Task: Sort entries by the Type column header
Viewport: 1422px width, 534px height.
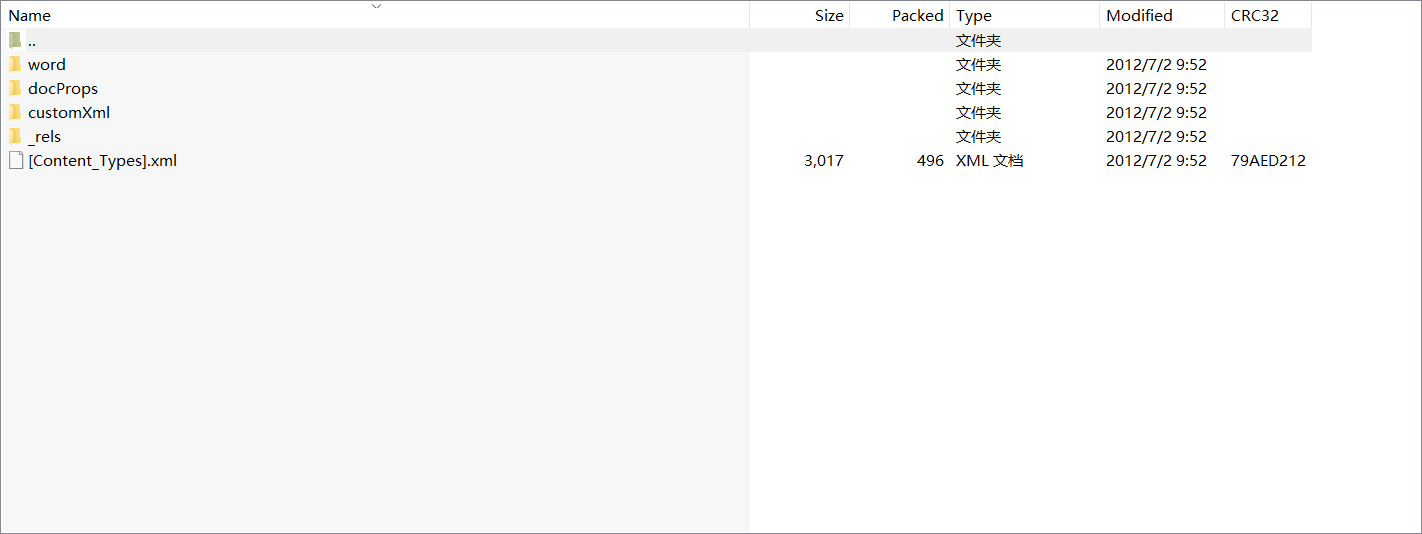Action: click(x=1025, y=15)
